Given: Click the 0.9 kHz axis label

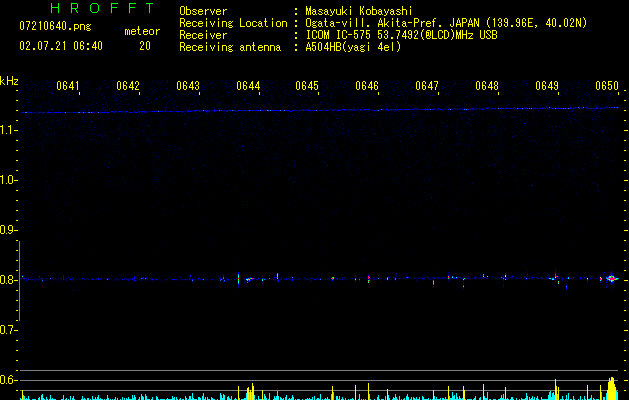Looking at the screenshot, I should 8,230.
